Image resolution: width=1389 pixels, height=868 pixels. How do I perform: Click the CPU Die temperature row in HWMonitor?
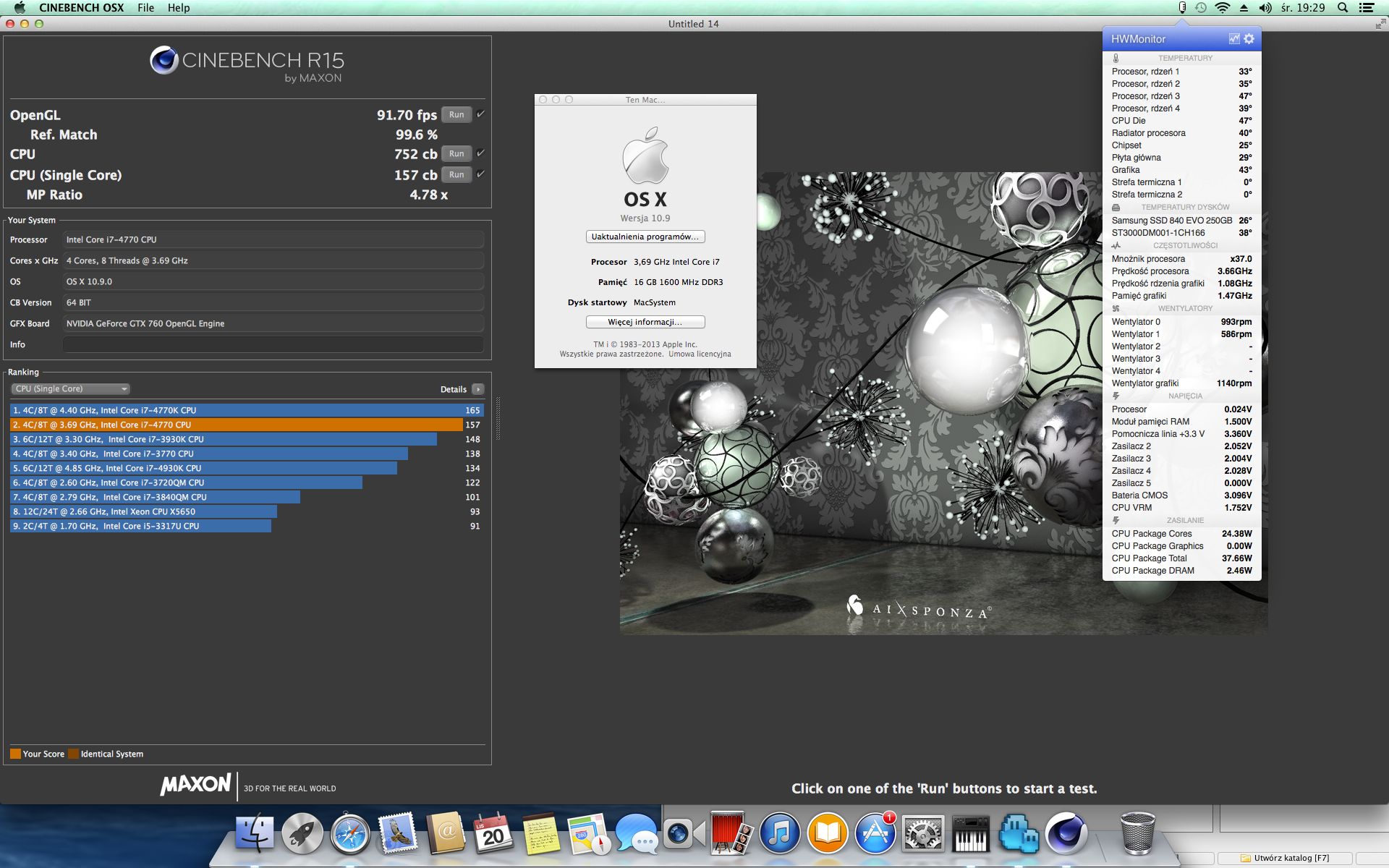(x=1181, y=121)
